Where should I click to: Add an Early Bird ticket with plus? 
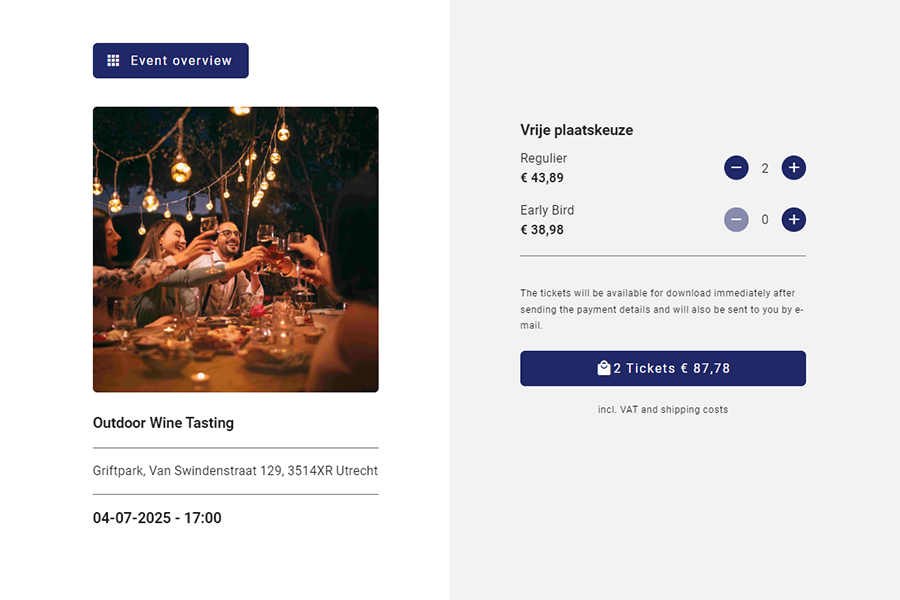click(x=794, y=220)
